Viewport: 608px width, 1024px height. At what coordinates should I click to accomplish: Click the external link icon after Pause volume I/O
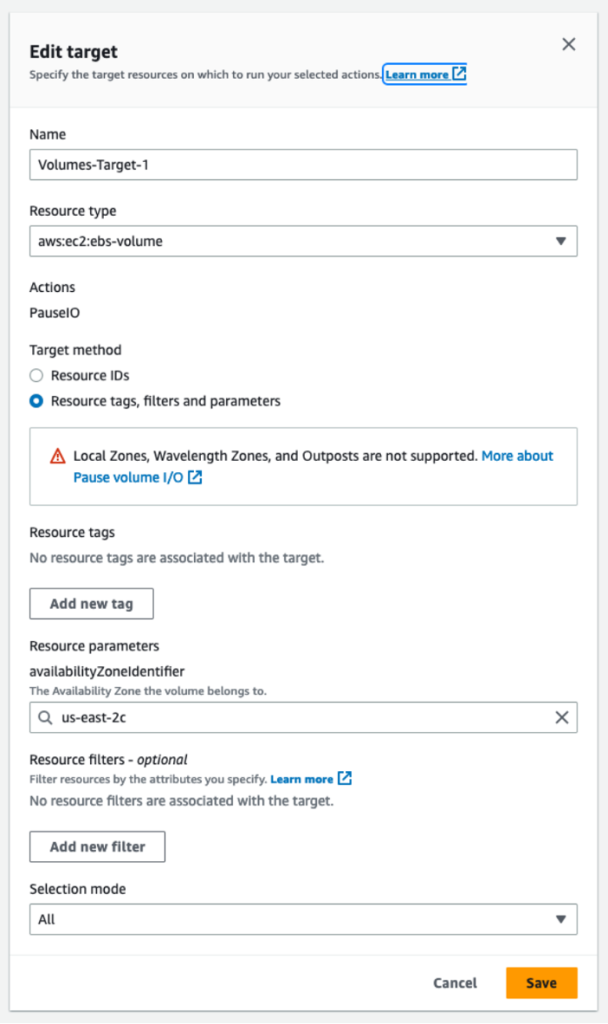click(x=196, y=476)
